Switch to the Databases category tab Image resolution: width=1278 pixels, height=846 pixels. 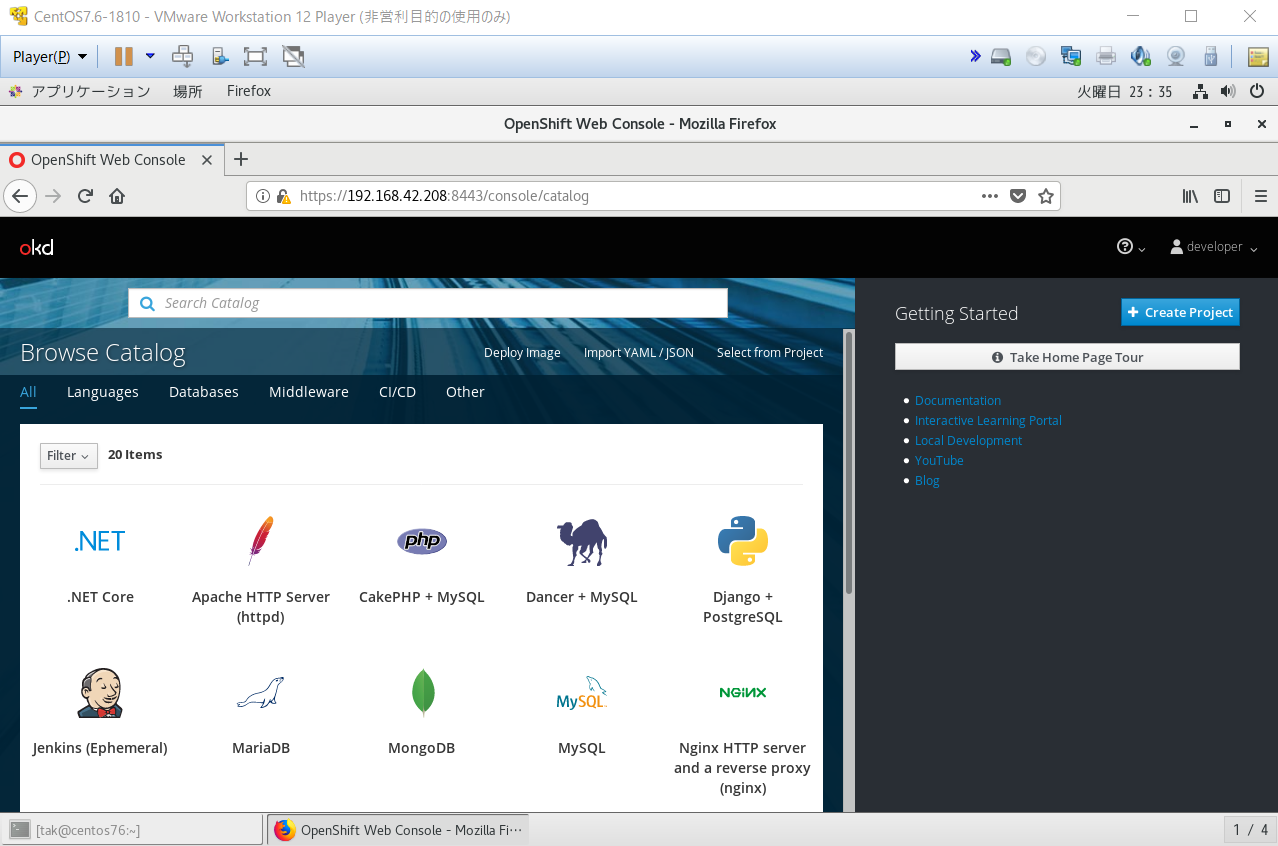[x=204, y=392]
